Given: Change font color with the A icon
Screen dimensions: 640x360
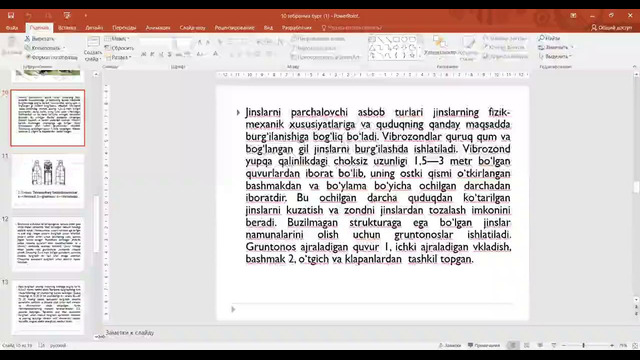Looking at the screenshot, I should tap(216, 54).
